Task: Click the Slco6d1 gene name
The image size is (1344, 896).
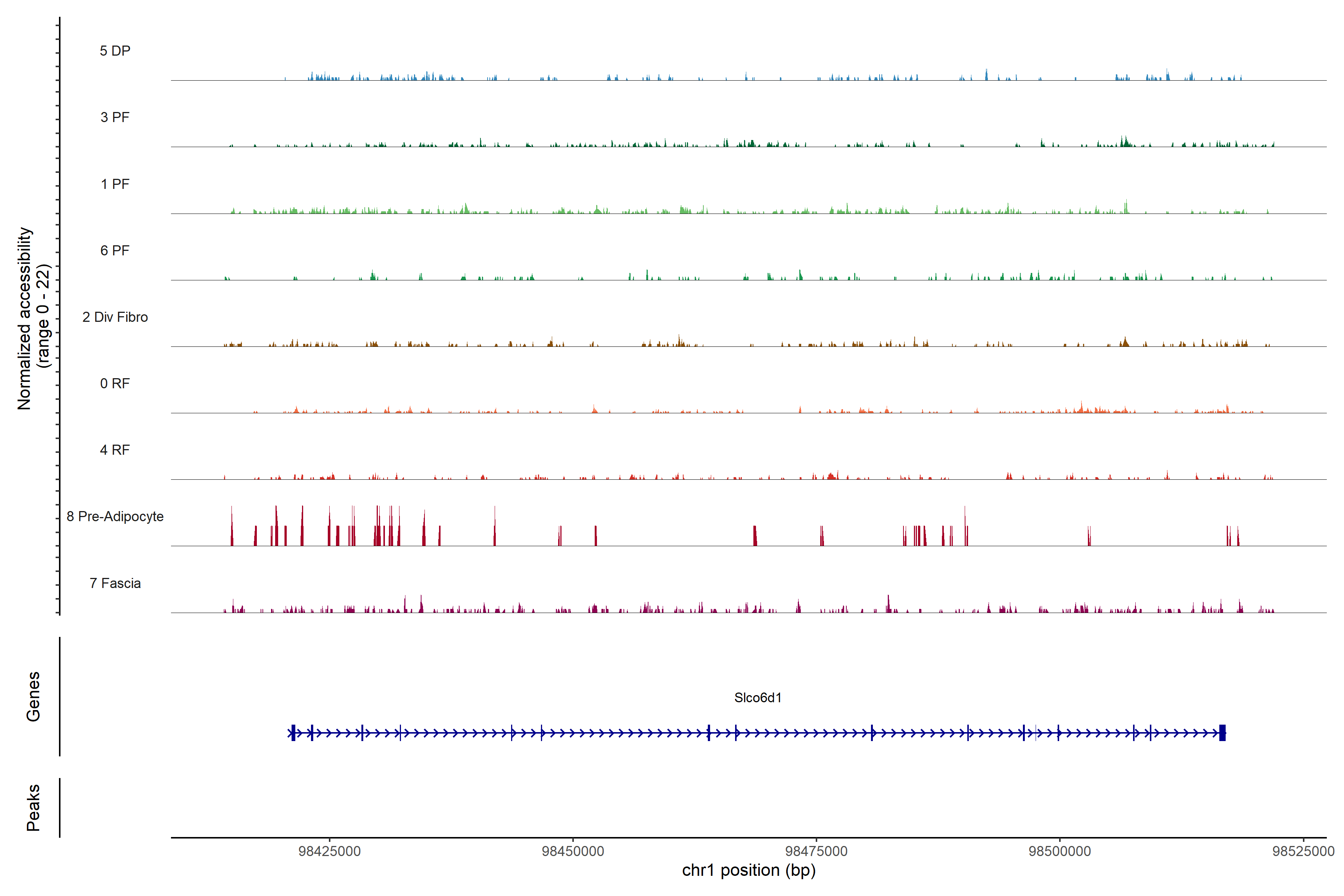Action: 758,698
